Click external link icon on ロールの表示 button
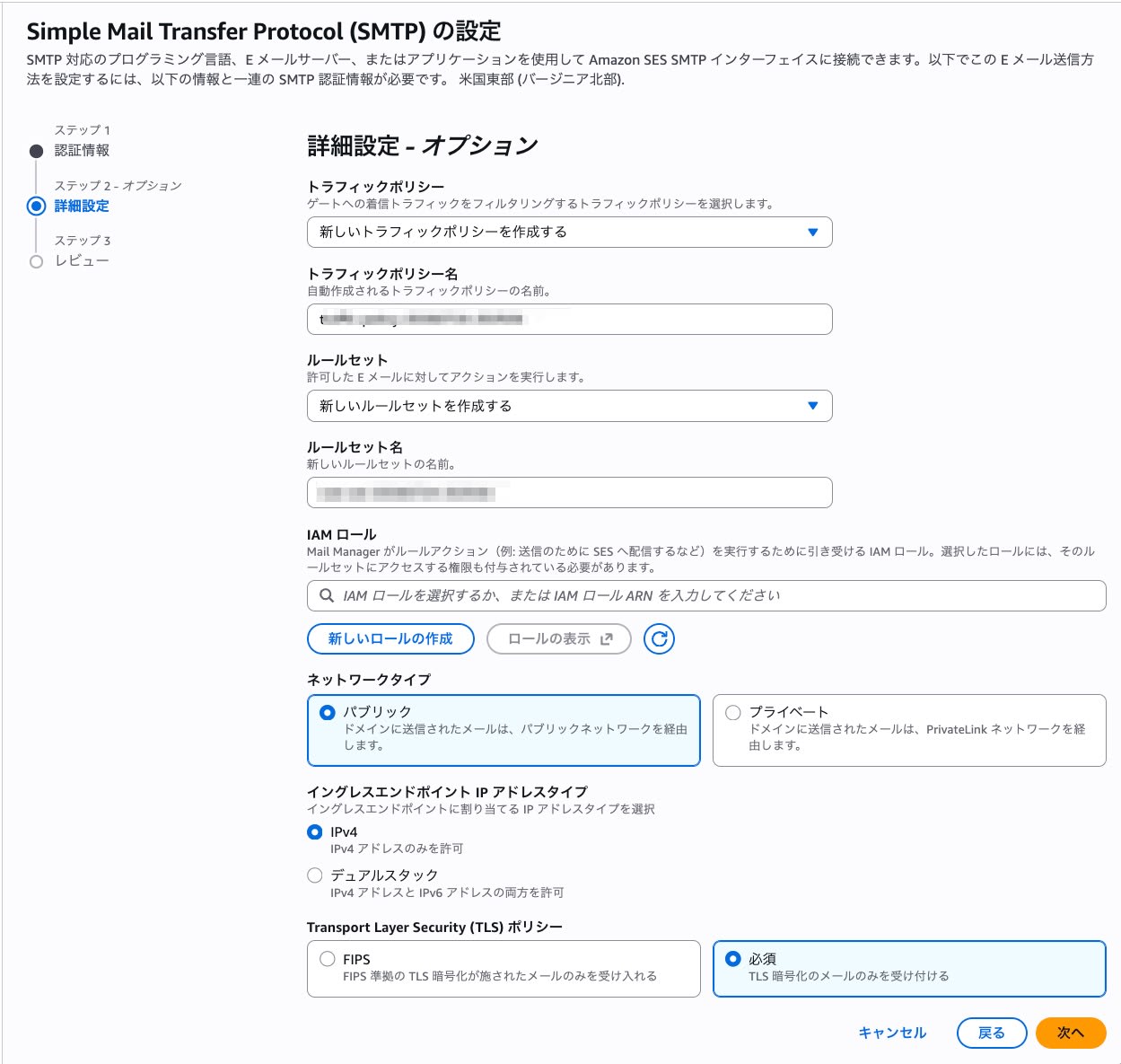The height and width of the screenshot is (1064, 1121). pyautogui.click(x=607, y=638)
